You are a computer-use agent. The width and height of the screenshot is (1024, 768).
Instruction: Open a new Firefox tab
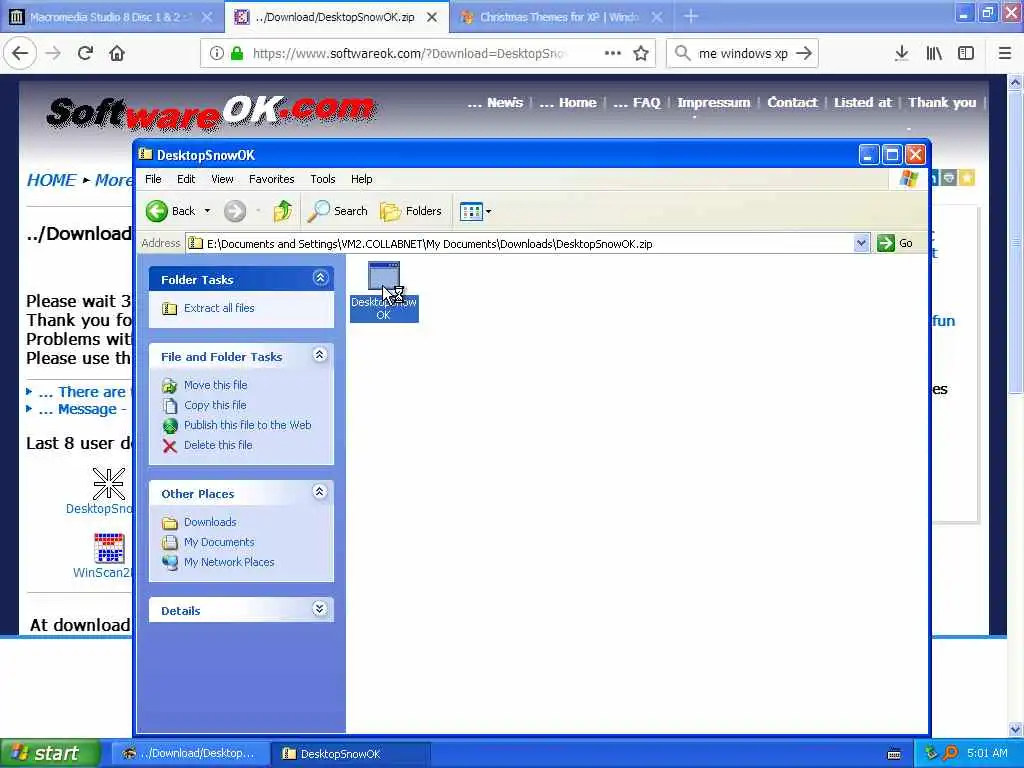pyautogui.click(x=691, y=17)
